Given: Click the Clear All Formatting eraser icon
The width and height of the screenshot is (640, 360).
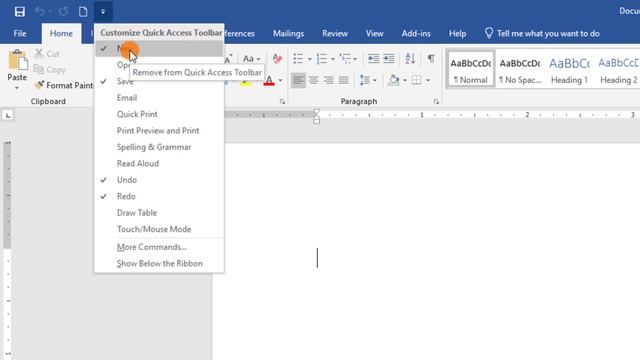Looking at the screenshot, I should tap(278, 59).
